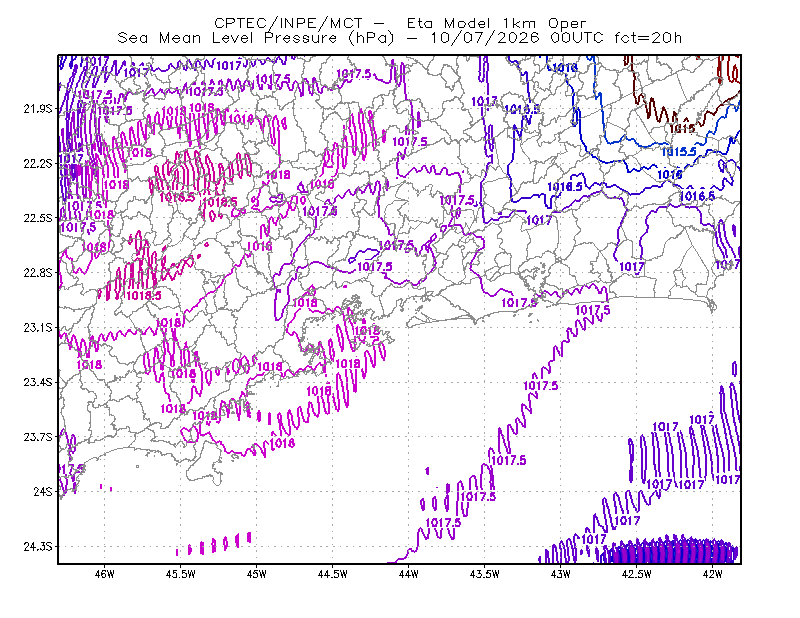This screenshot has width=800, height=618.
Task: Click the blue 1015.5 isobar label
Action: point(679,152)
